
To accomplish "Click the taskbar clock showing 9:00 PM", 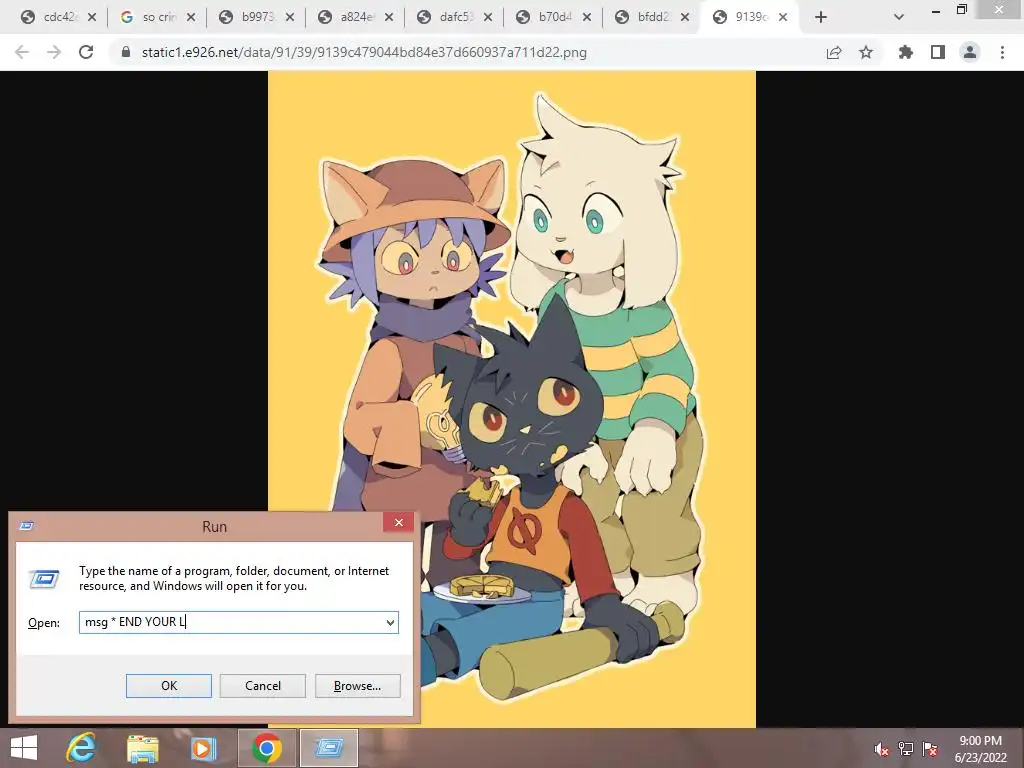I will click(980, 749).
